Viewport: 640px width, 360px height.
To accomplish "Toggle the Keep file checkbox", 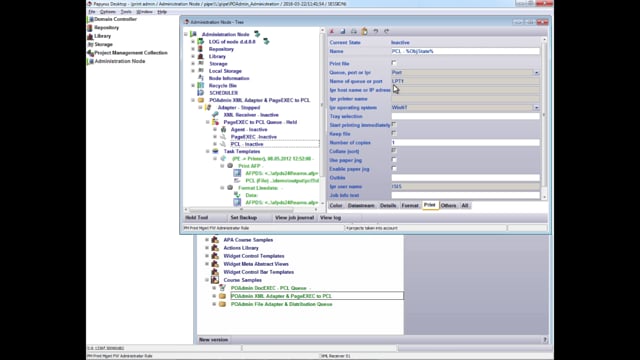I will click(x=394, y=133).
